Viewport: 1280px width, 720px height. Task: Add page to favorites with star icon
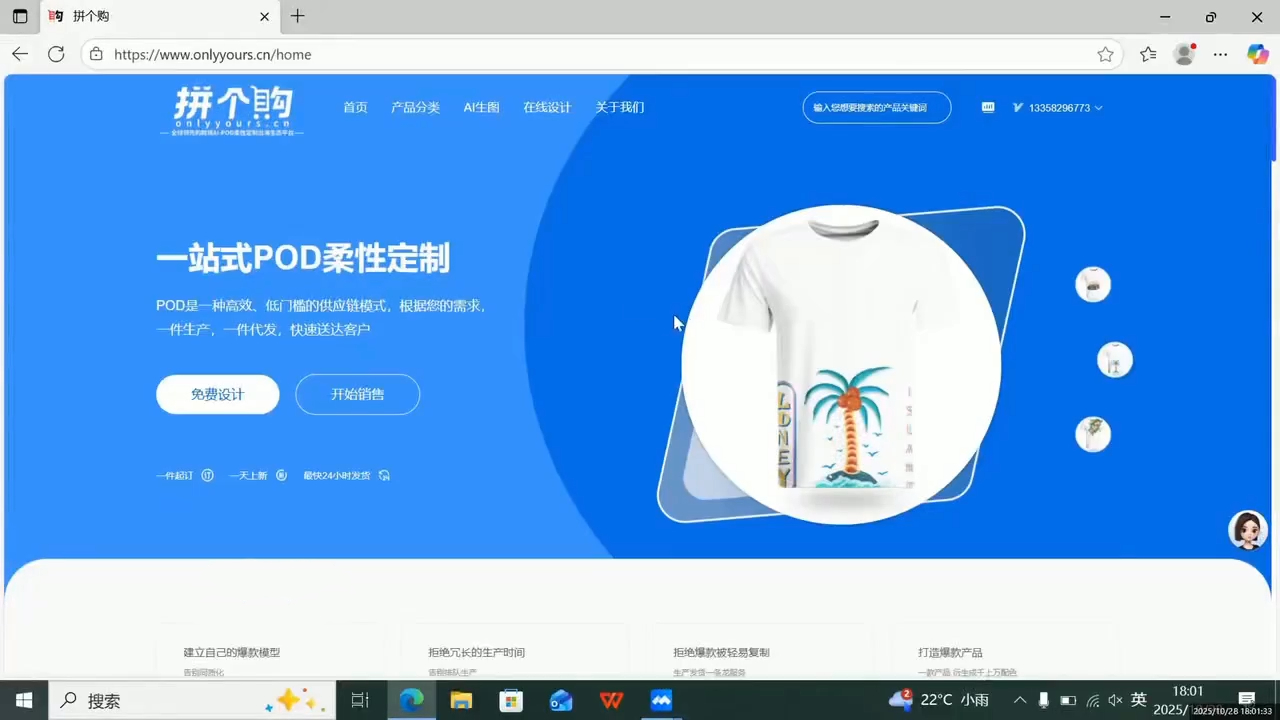1105,54
